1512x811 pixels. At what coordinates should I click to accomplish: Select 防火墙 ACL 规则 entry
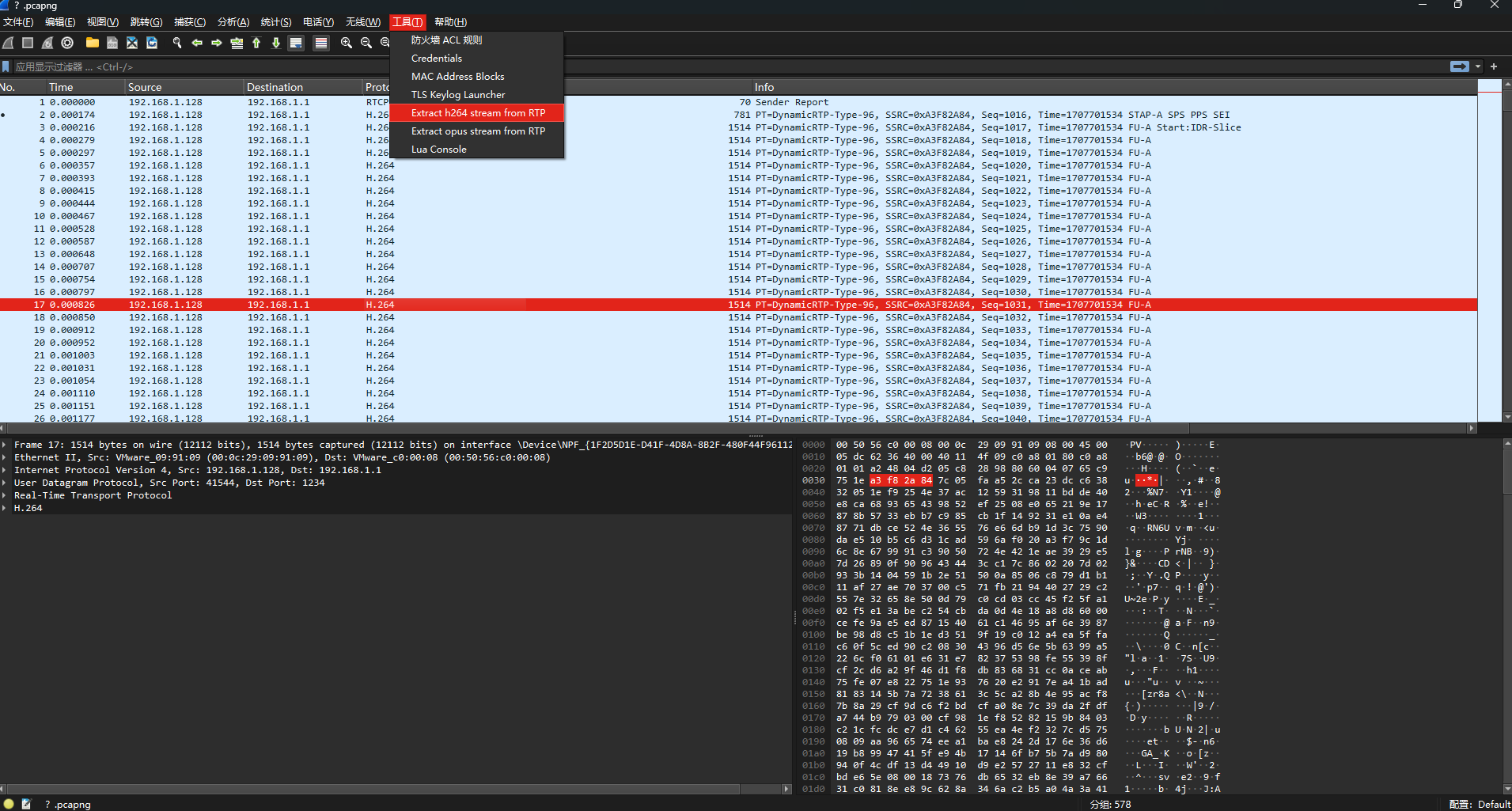(478, 40)
